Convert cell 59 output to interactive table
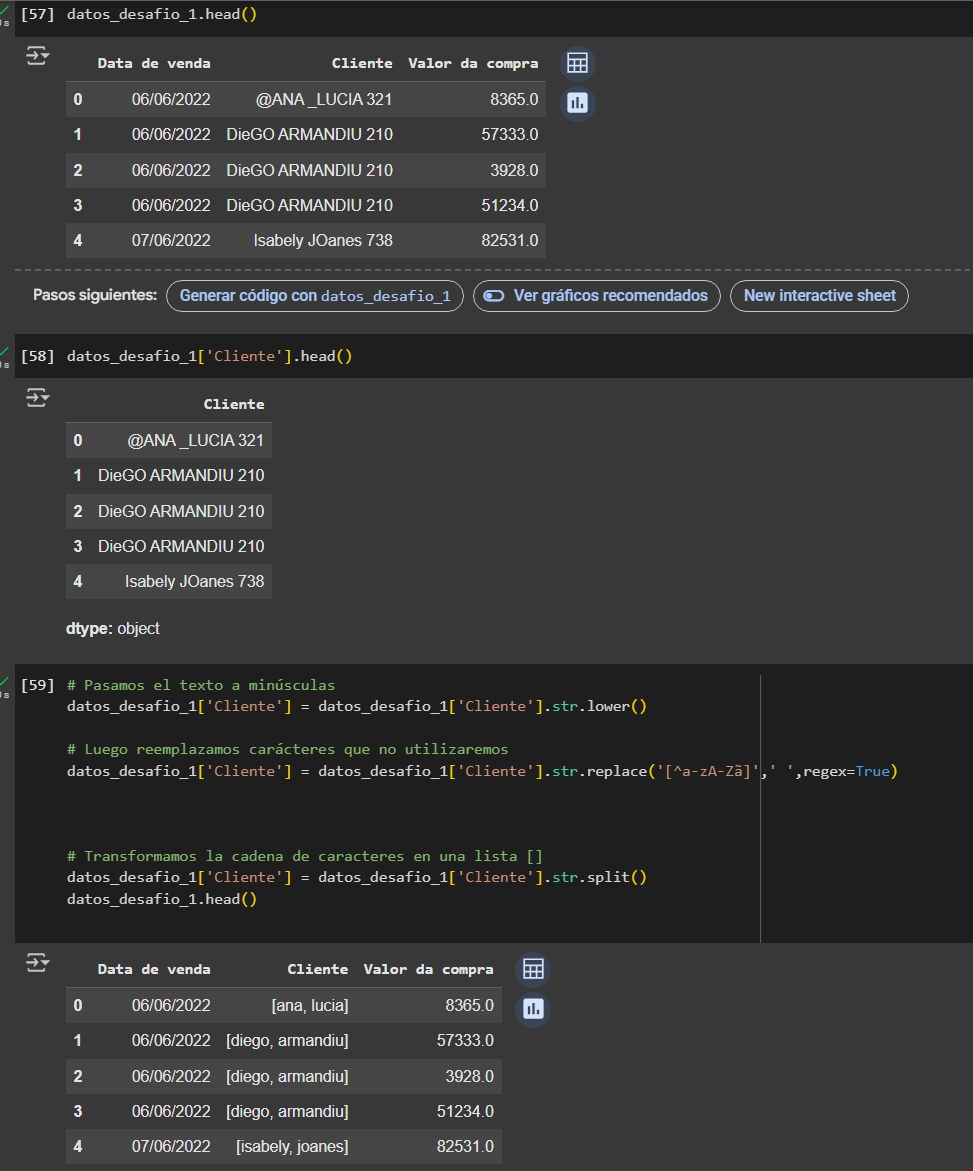The image size is (973, 1171). click(x=533, y=969)
